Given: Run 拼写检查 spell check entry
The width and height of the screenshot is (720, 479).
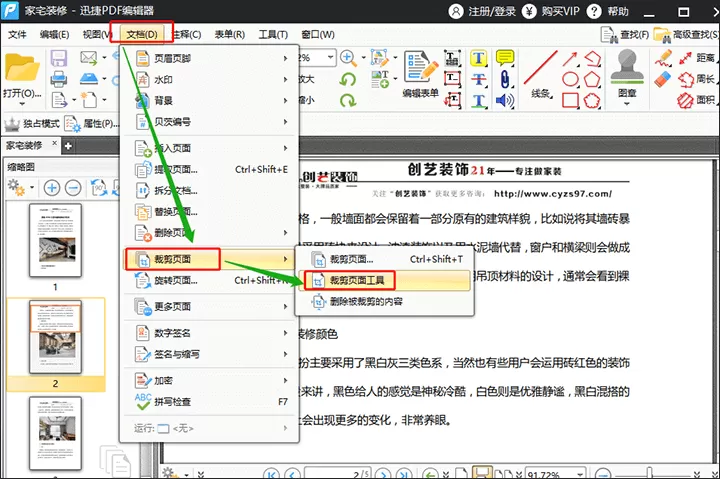Looking at the screenshot, I should (x=209, y=402).
